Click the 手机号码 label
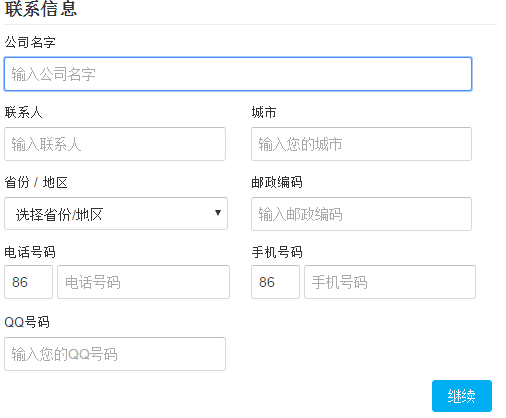 [277, 252]
